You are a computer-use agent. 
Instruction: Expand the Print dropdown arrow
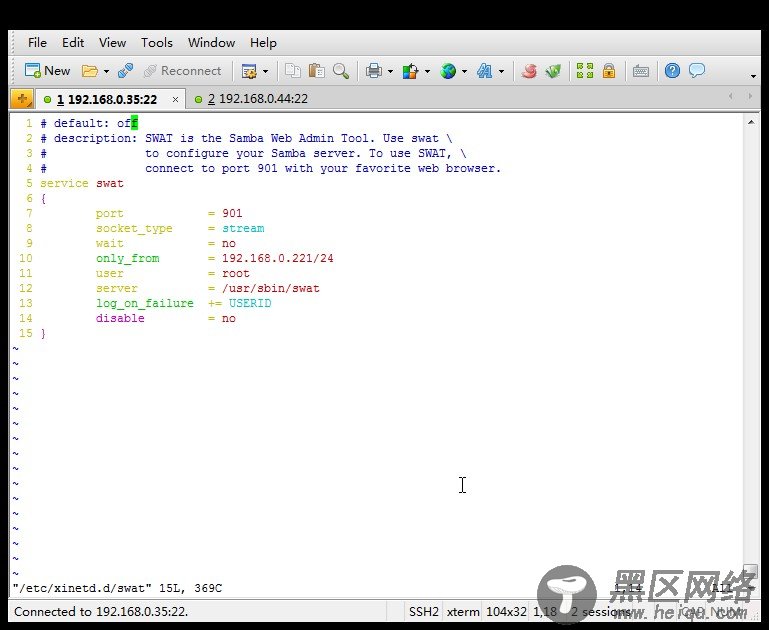(390, 72)
